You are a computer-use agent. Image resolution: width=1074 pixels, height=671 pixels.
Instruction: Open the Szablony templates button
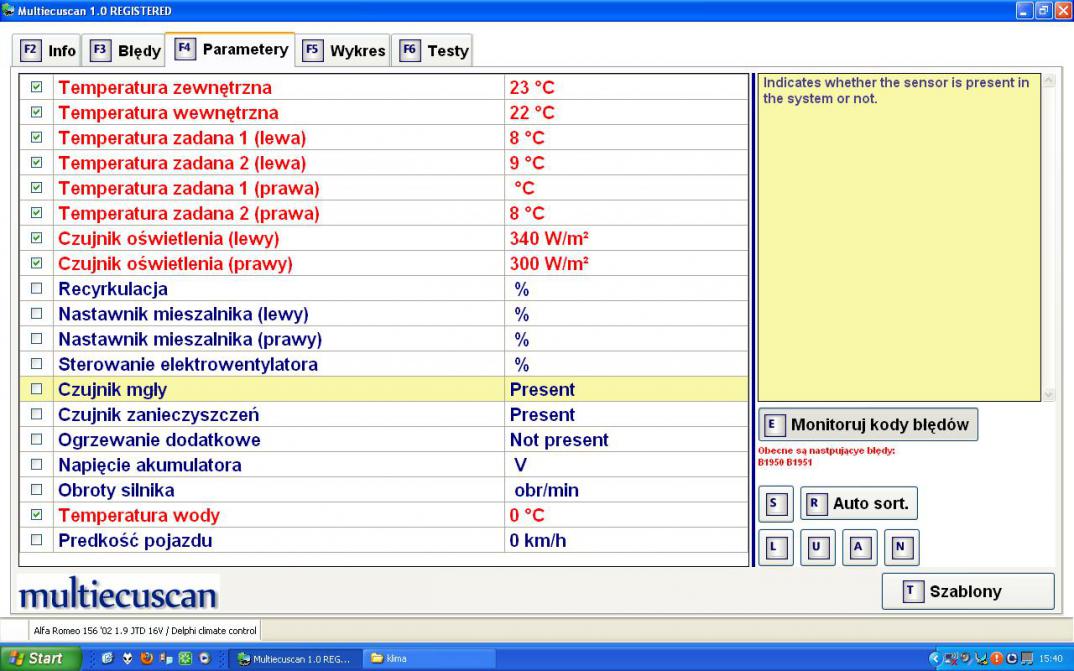(x=967, y=591)
